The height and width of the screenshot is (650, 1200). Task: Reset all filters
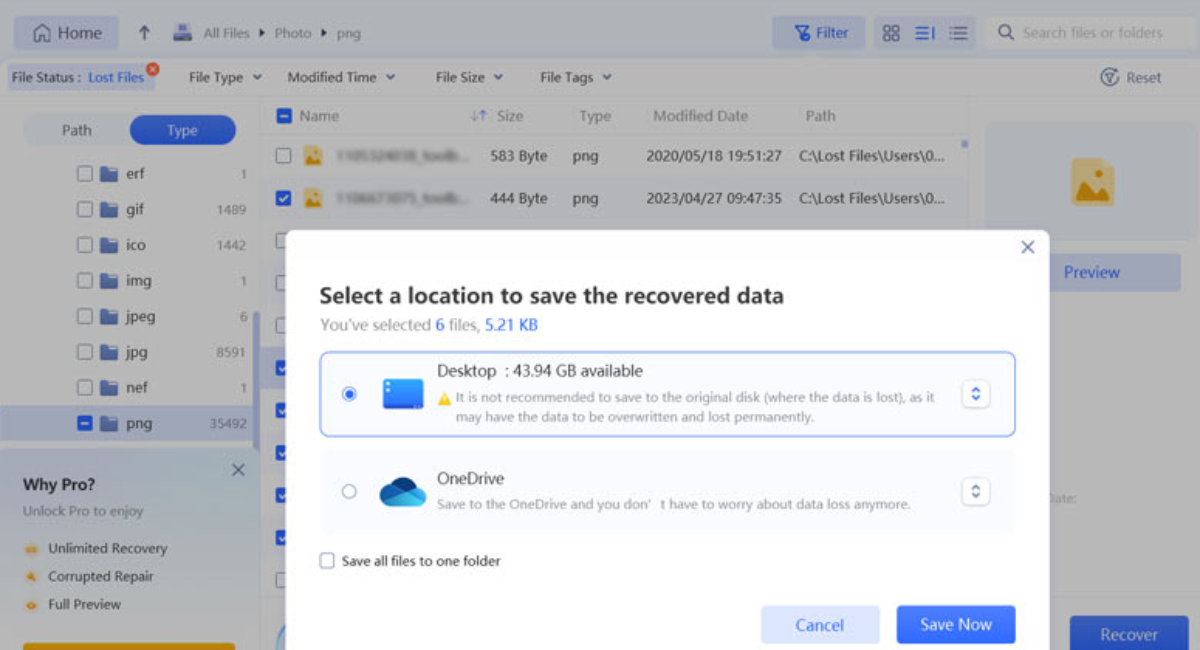coord(1131,77)
